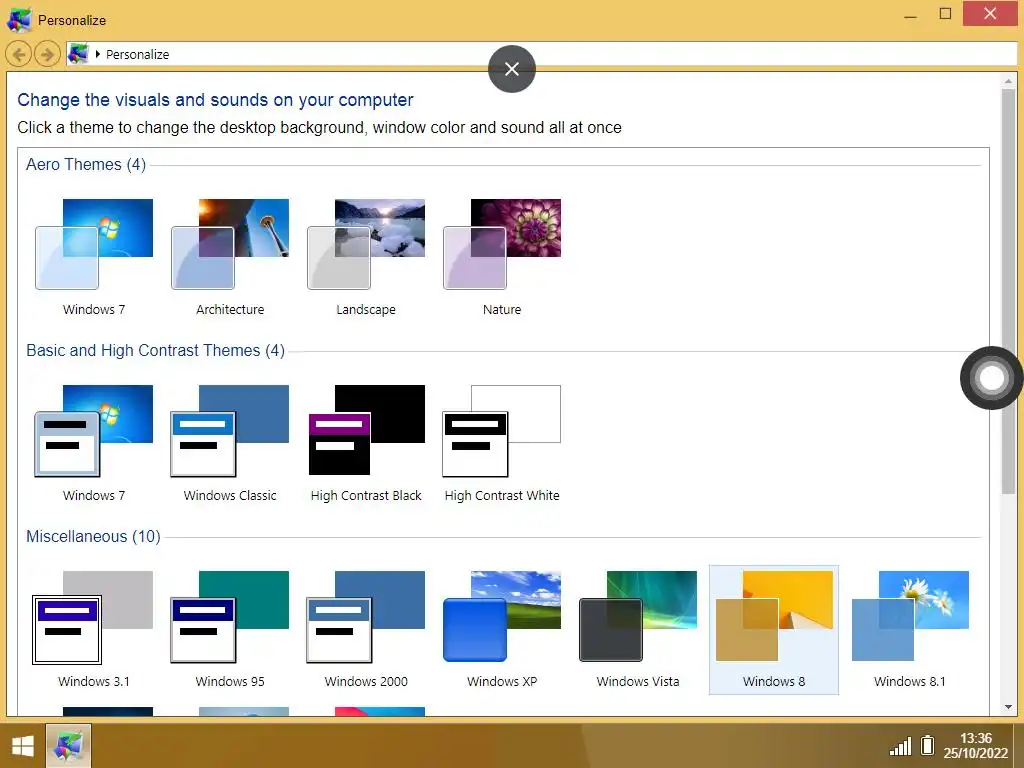Apply the Windows 8.1 theme
Viewport: 1024px width, 768px height.
[910, 630]
